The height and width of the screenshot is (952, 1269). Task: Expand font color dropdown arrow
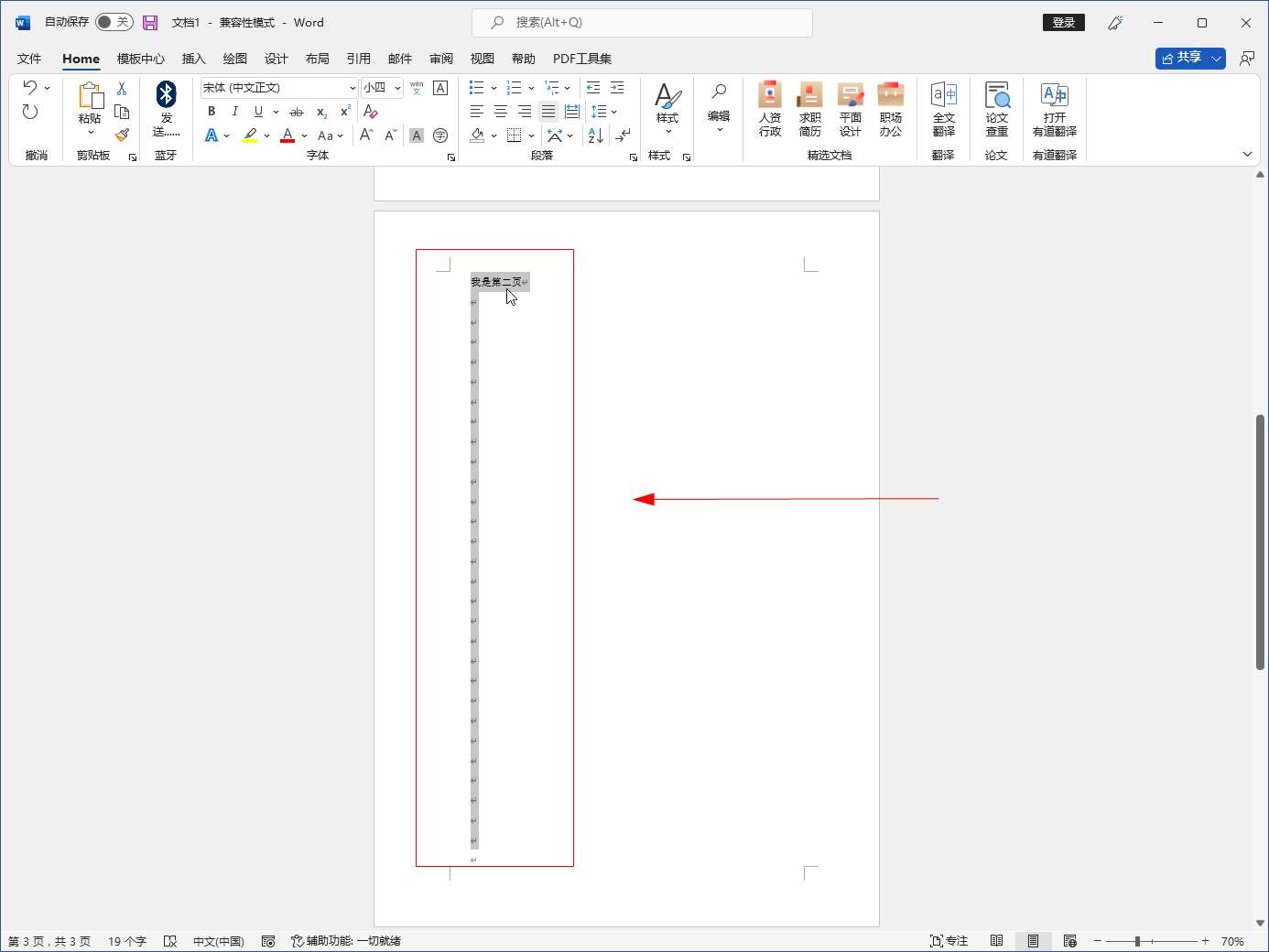(304, 135)
